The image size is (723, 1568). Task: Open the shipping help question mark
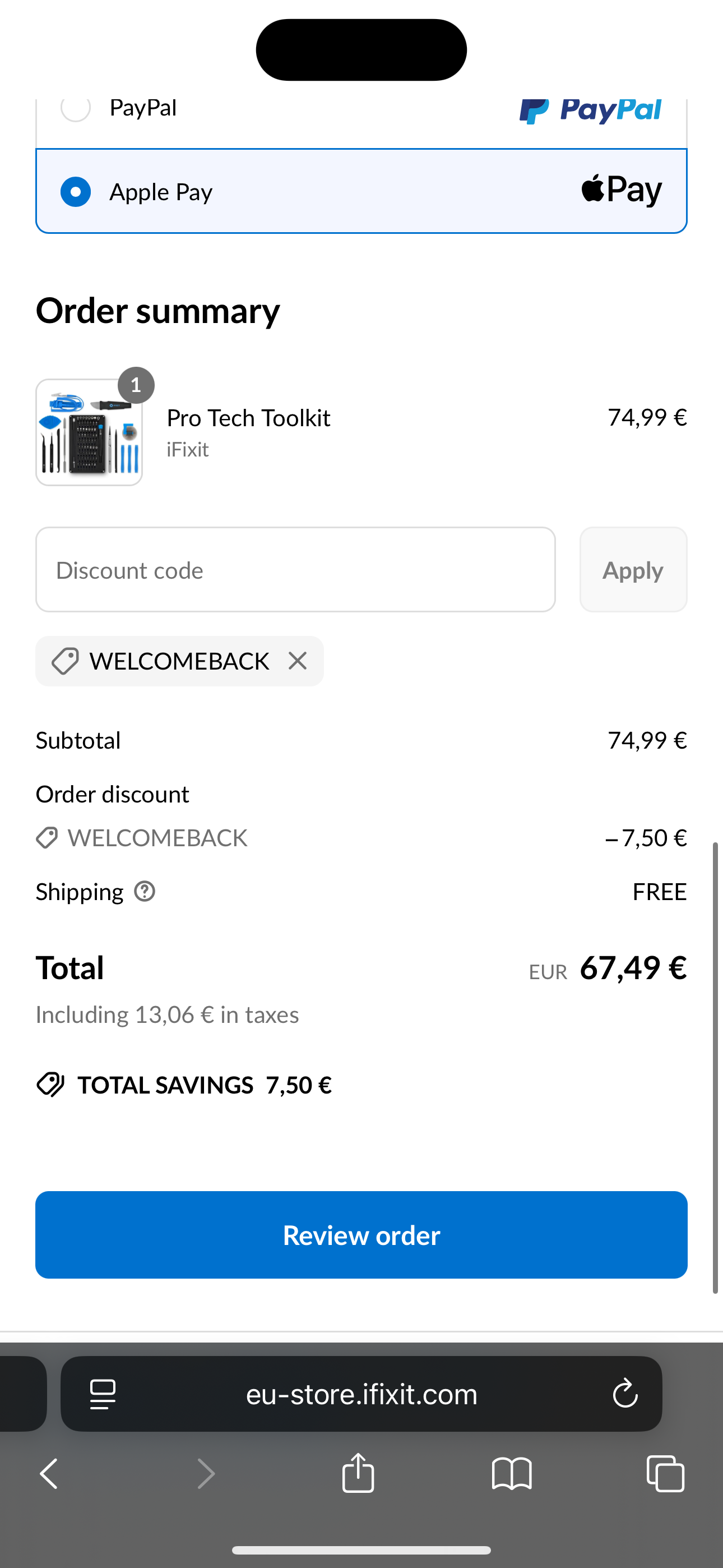point(144,891)
